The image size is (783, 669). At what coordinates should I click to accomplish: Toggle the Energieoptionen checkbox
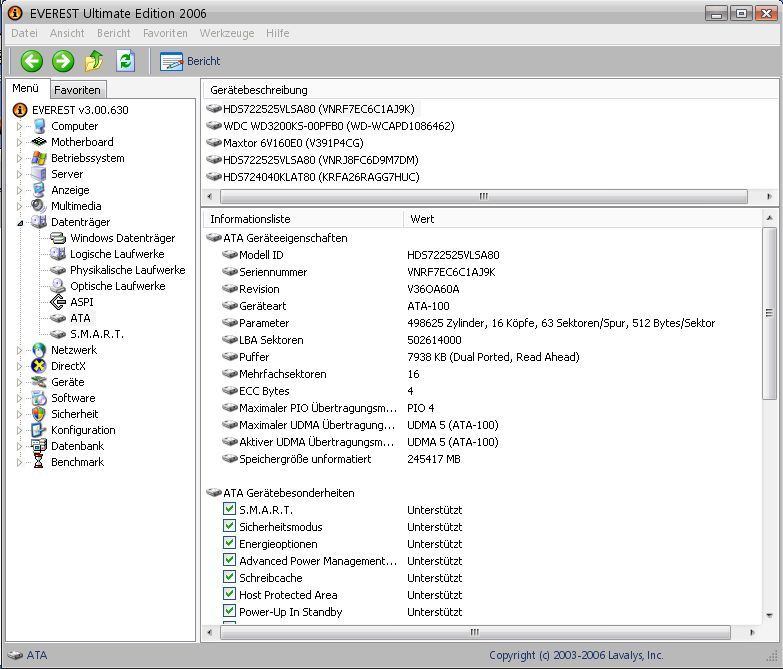[229, 543]
